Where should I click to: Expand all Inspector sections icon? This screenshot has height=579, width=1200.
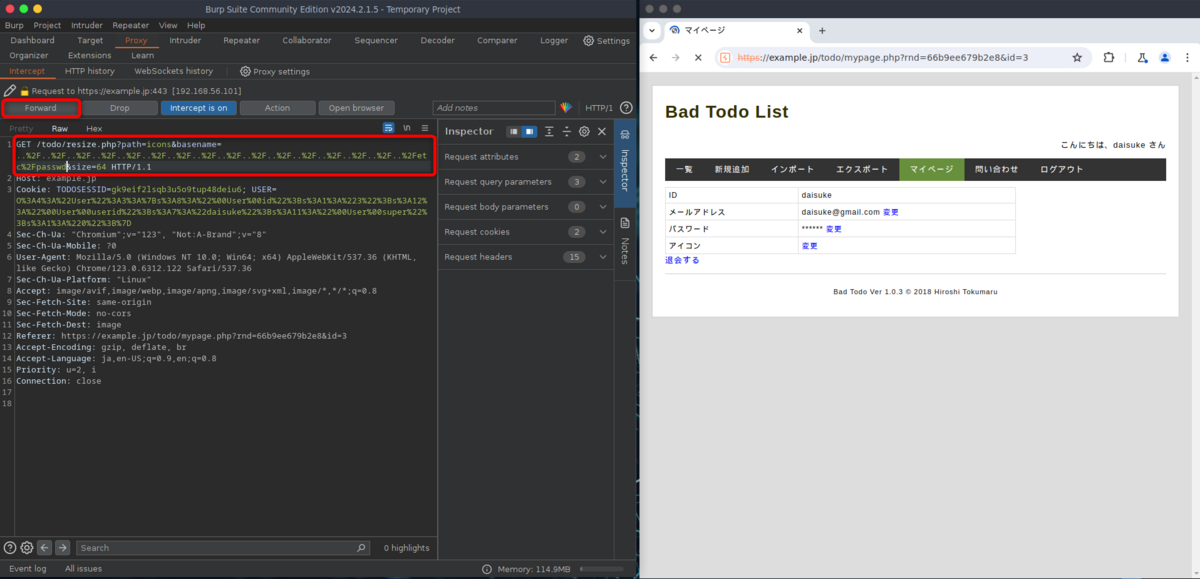pyautogui.click(x=549, y=131)
